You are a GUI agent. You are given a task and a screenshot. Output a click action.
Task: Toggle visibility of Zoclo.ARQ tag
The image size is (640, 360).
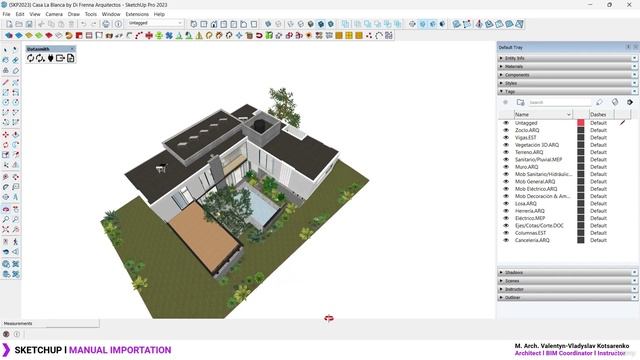point(506,130)
